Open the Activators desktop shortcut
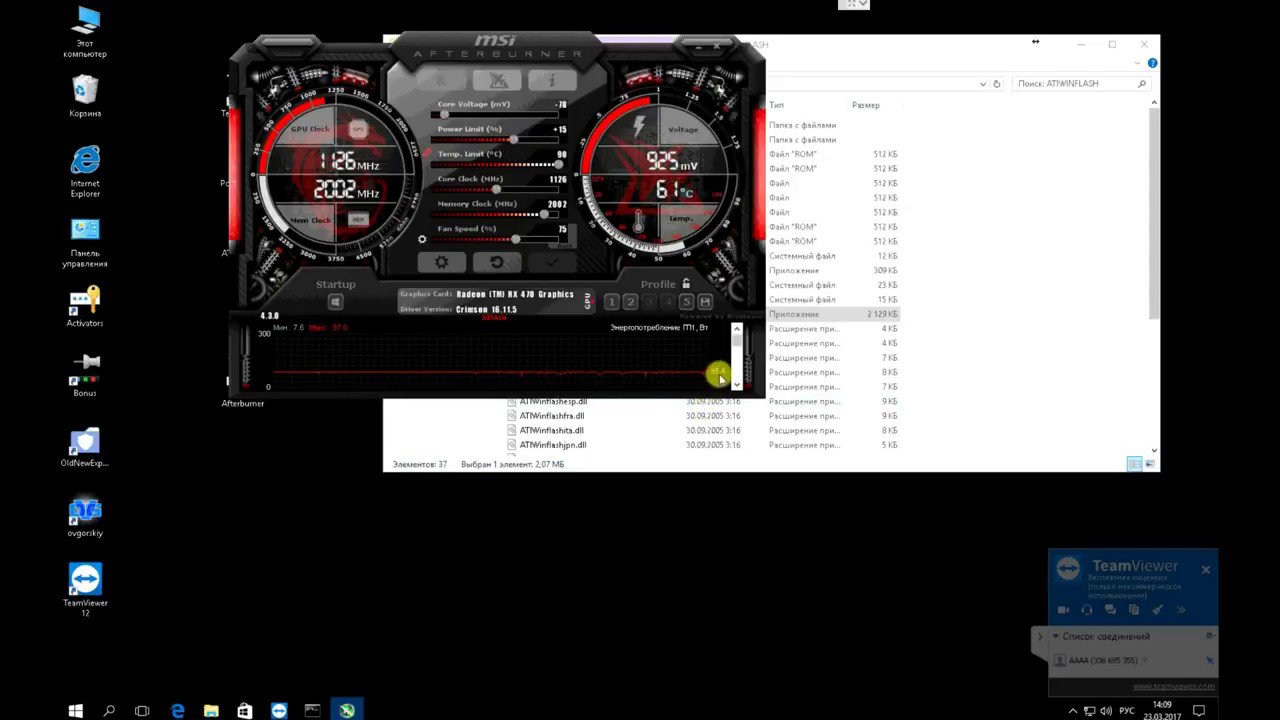The image size is (1280, 720). (x=85, y=307)
